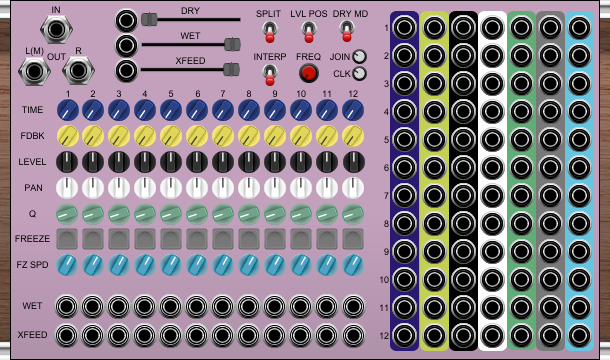Click the white PAN knob for tap 4
The height and width of the screenshot is (360, 610).
[x=145, y=188]
